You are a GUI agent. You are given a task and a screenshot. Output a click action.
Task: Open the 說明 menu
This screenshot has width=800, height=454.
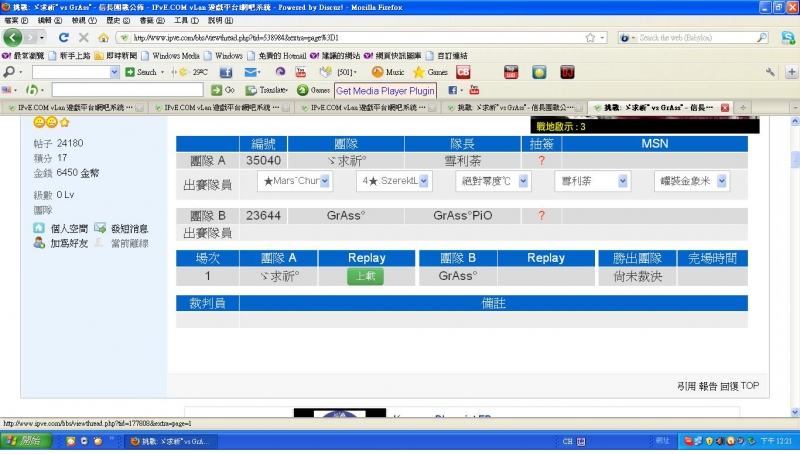click(220, 20)
